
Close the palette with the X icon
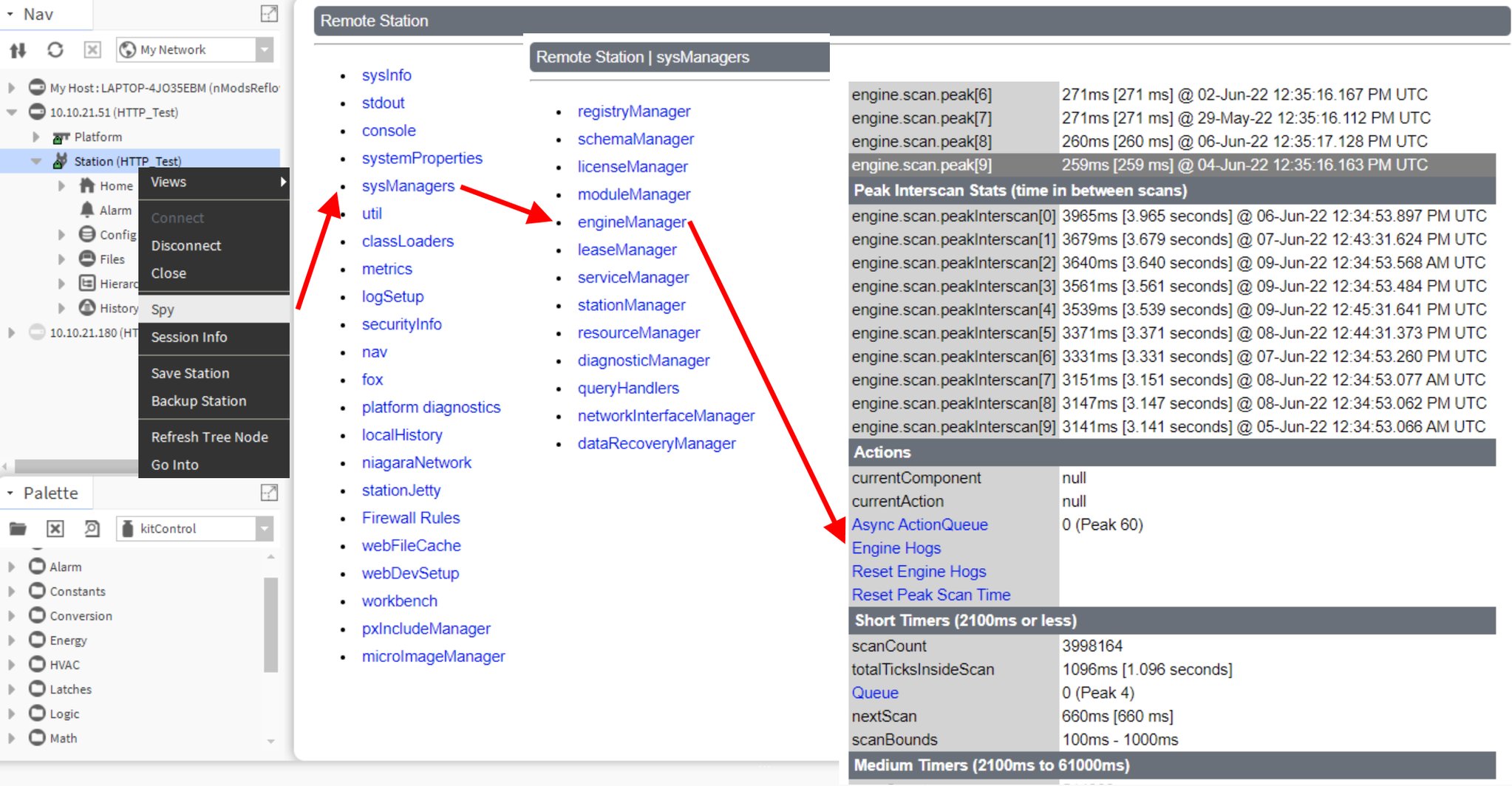click(54, 528)
